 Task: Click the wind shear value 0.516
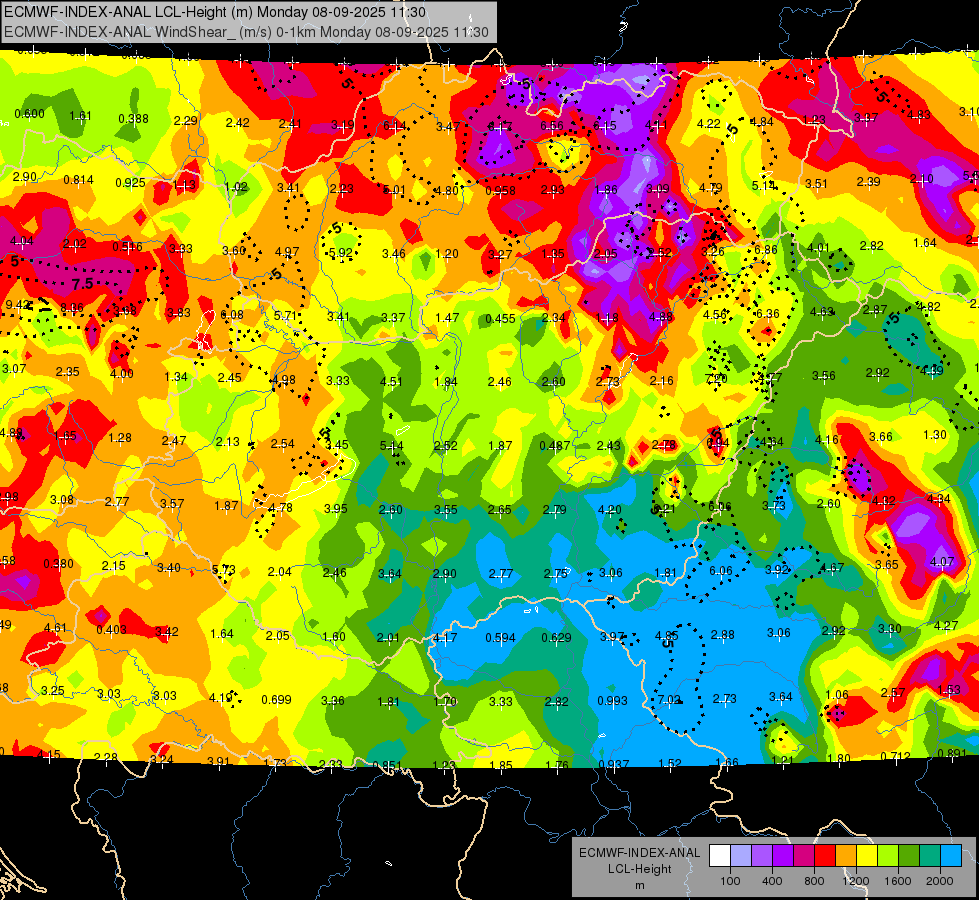click(127, 247)
